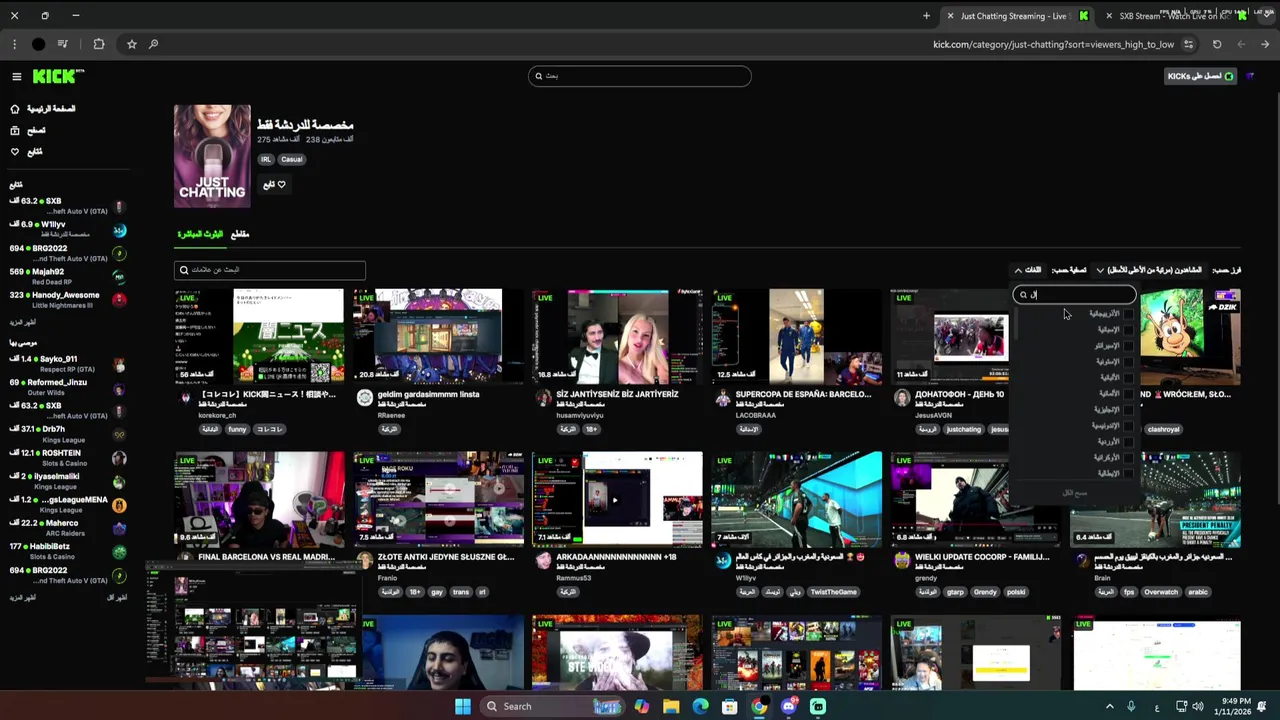The width and height of the screenshot is (1280, 720).
Task: Open Majah92 channel avatar in sidebar
Action: [119, 277]
